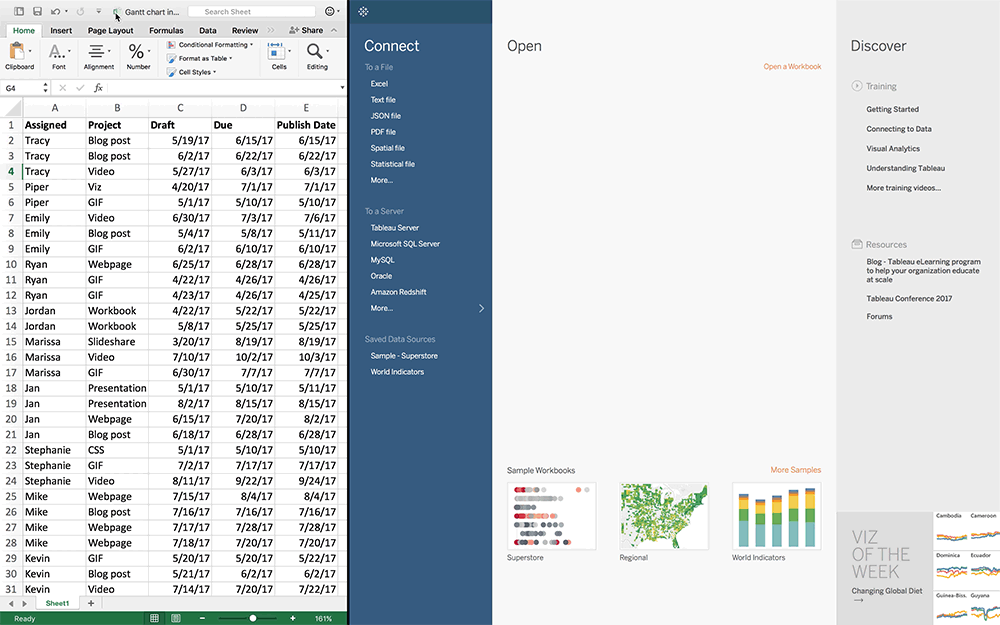Open Tableau Conference 2017 resource
This screenshot has height=625, width=1000.
click(x=909, y=298)
